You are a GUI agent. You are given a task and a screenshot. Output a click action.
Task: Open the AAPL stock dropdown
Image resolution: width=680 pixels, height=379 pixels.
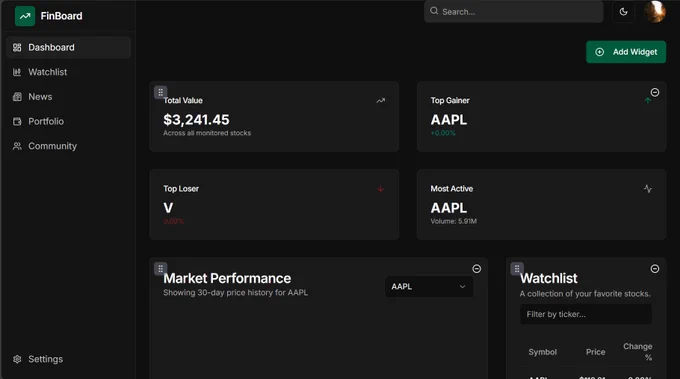(x=429, y=287)
